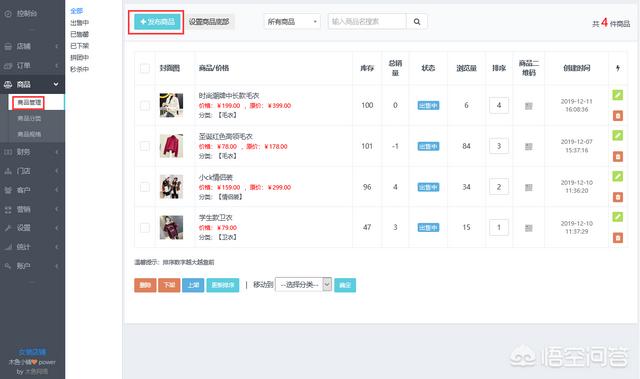Delete the 时尚潮牌中长款毛衣 product with trash icon
Screen dimensions: 640x379
point(618,116)
